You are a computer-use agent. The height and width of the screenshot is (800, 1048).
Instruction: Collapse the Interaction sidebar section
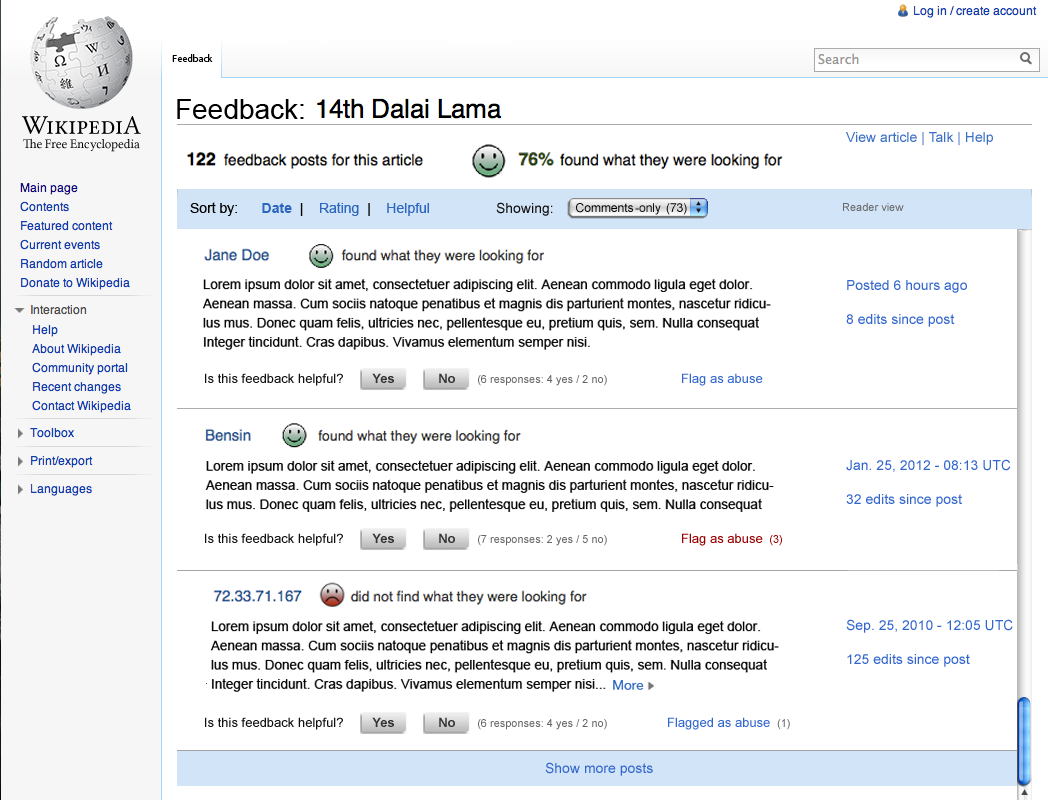coord(19,310)
